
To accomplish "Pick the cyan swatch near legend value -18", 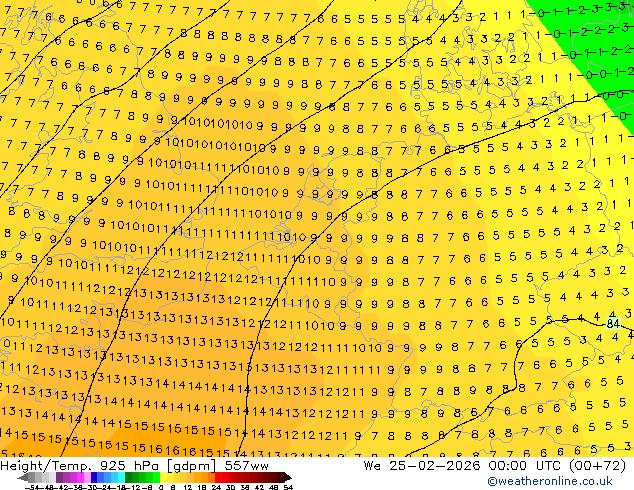I will pos(121,477).
